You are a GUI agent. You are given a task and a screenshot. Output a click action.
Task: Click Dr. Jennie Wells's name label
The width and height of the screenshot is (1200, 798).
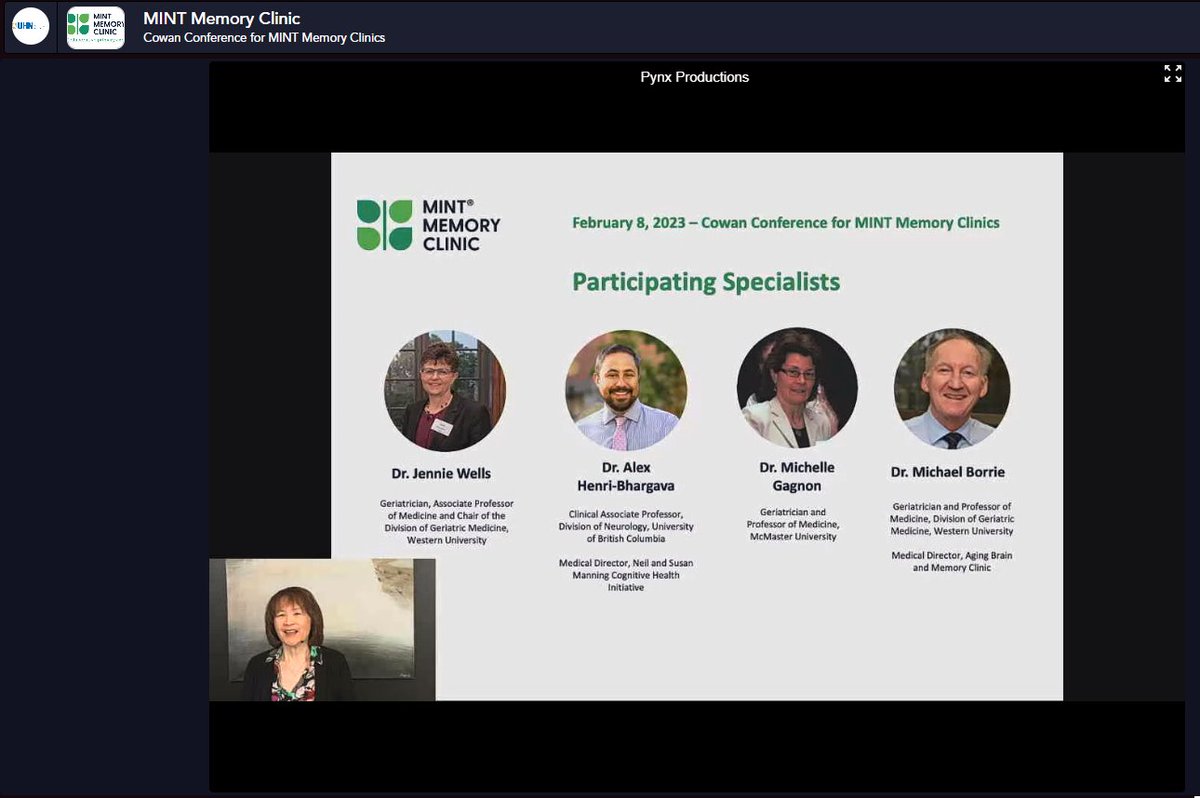[x=445, y=473]
